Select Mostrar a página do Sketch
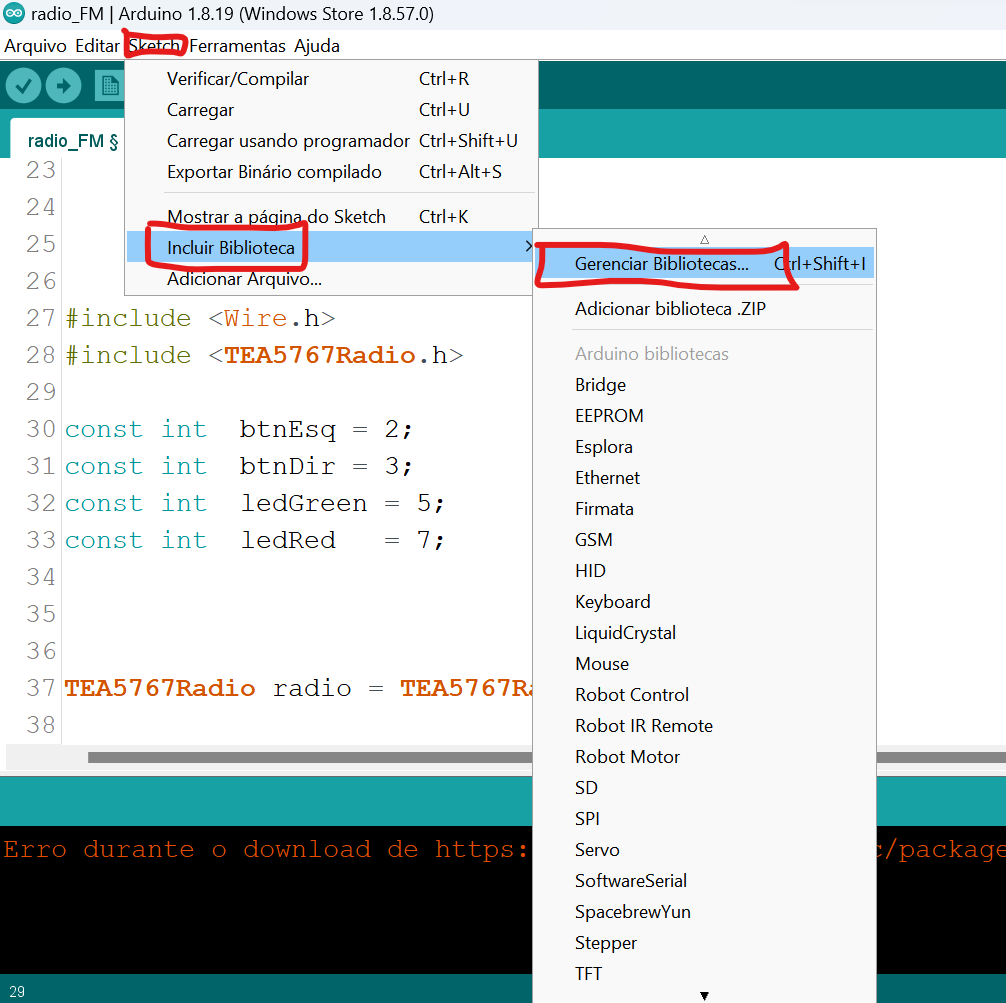Screen dimensions: 1006x1003 (x=331, y=217)
